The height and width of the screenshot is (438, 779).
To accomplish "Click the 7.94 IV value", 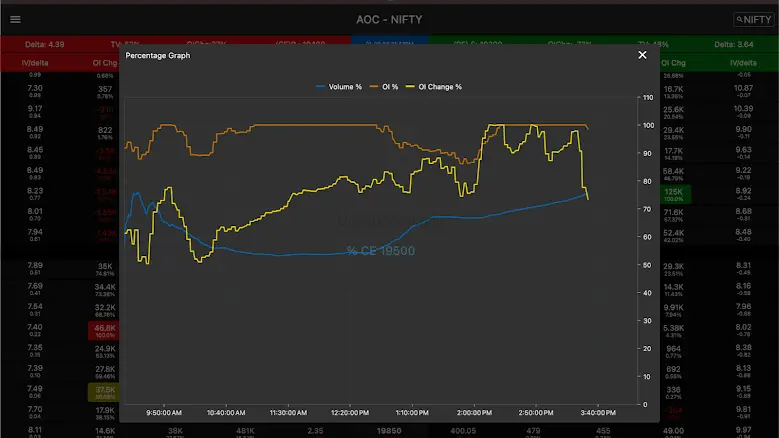I will 35,232.
